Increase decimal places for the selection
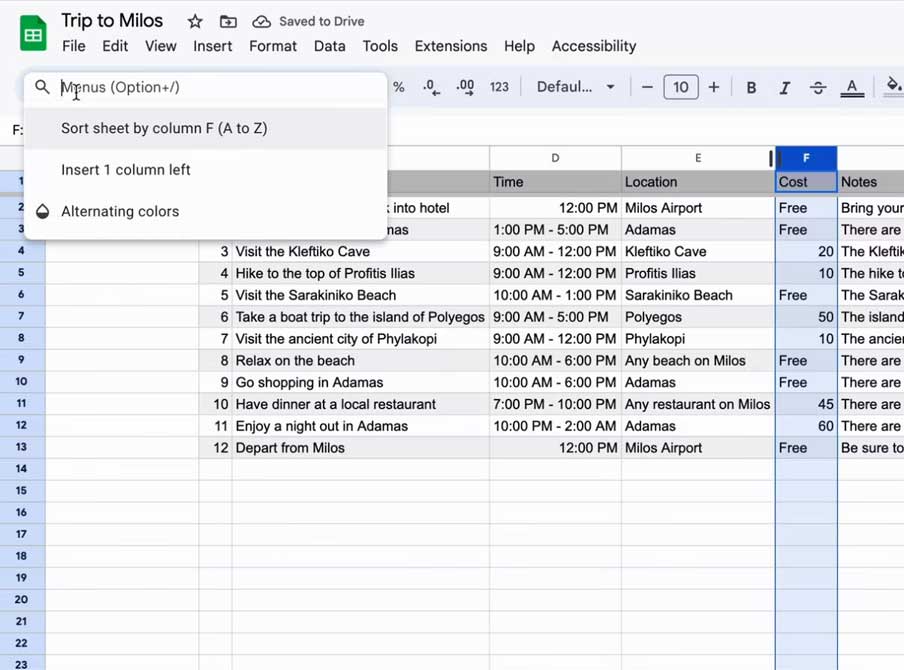 [465, 87]
